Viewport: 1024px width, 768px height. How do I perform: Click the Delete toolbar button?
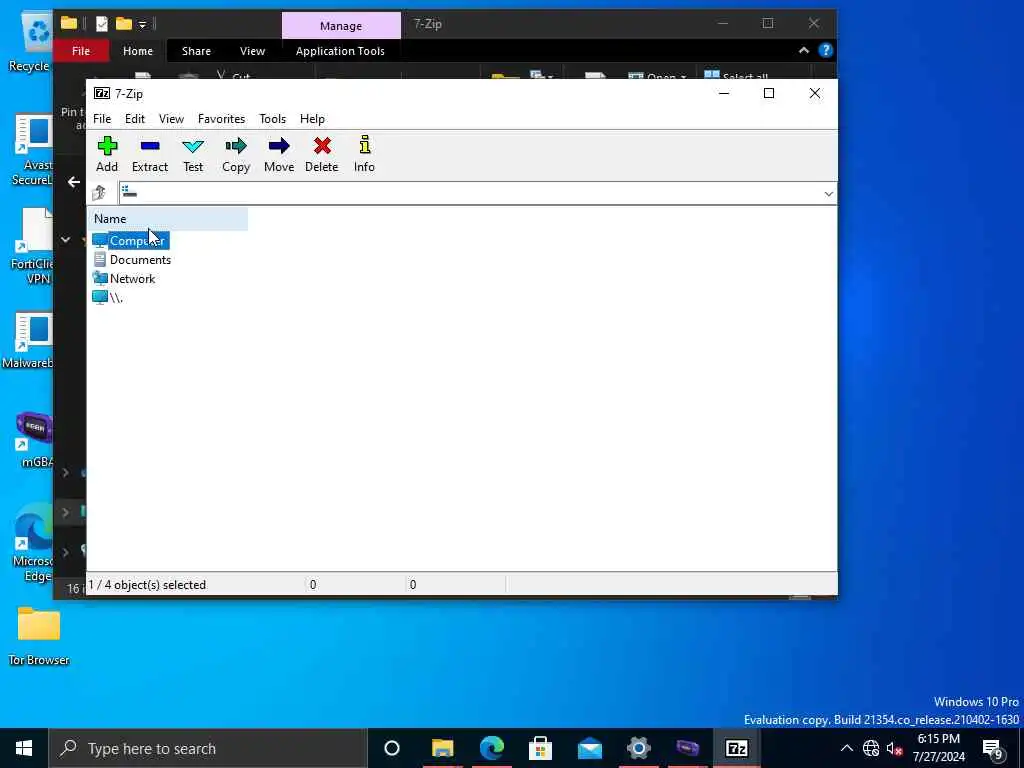click(321, 155)
